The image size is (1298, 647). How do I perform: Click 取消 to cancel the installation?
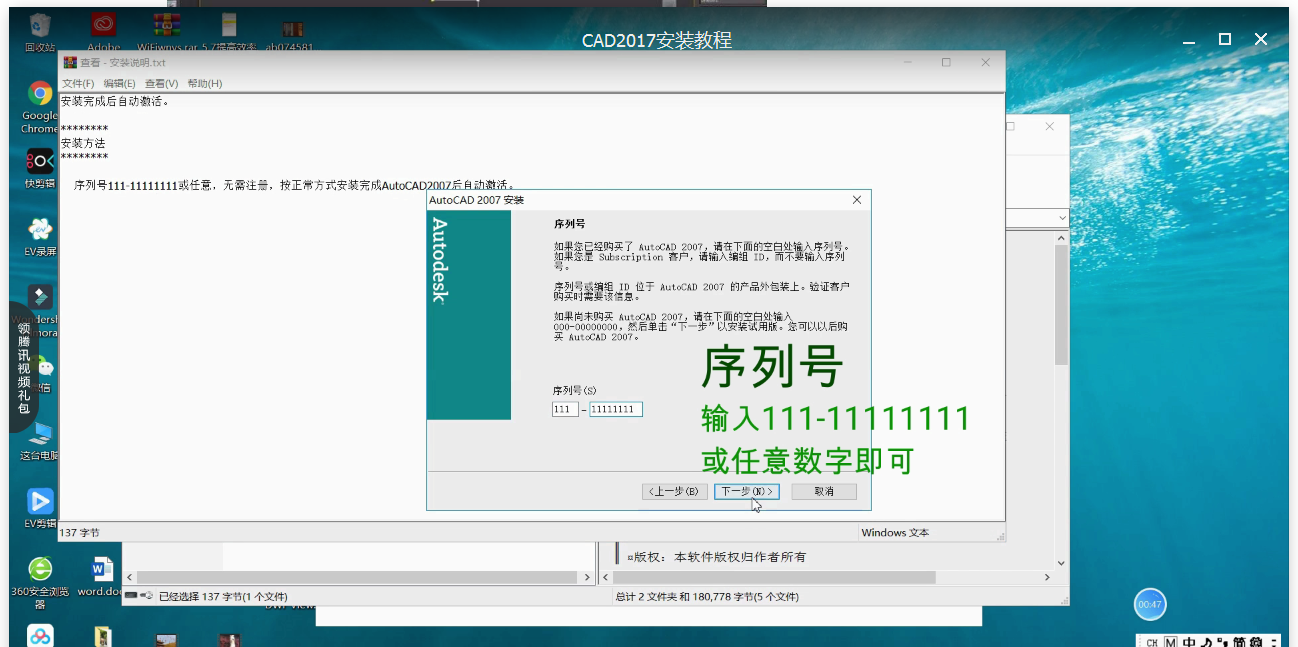tap(823, 491)
